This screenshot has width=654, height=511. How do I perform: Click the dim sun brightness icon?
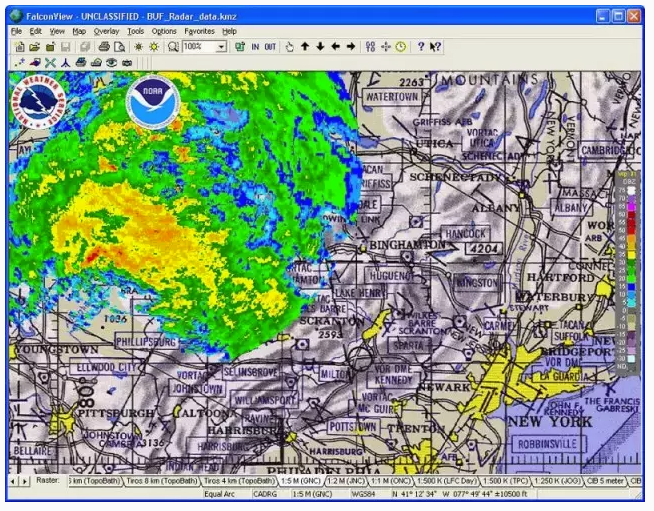click(138, 47)
